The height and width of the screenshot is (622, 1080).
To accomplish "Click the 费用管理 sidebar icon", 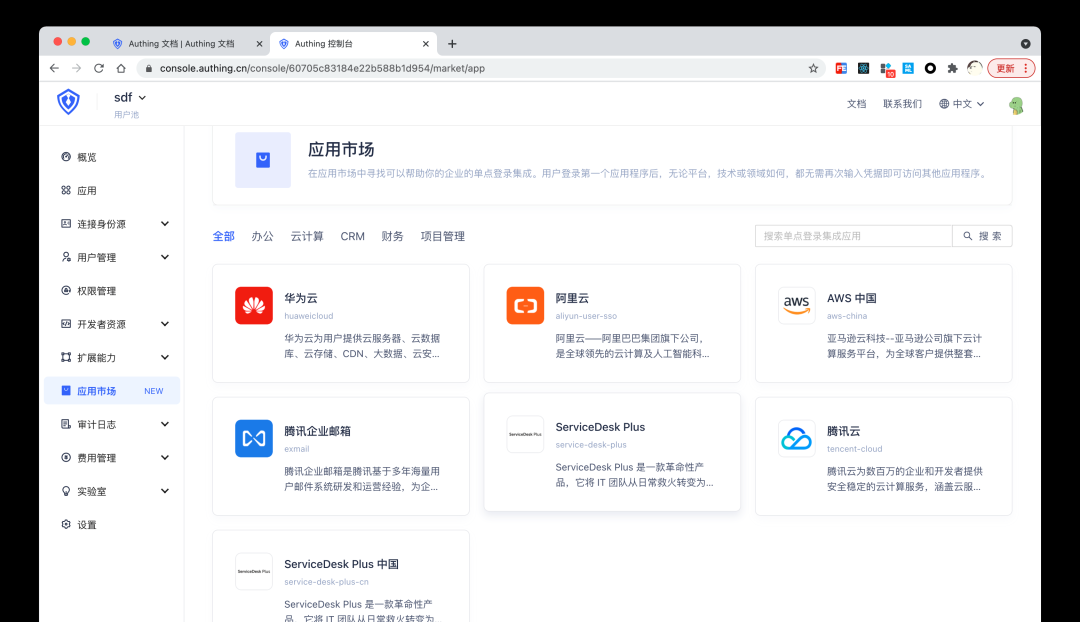I will (66, 457).
